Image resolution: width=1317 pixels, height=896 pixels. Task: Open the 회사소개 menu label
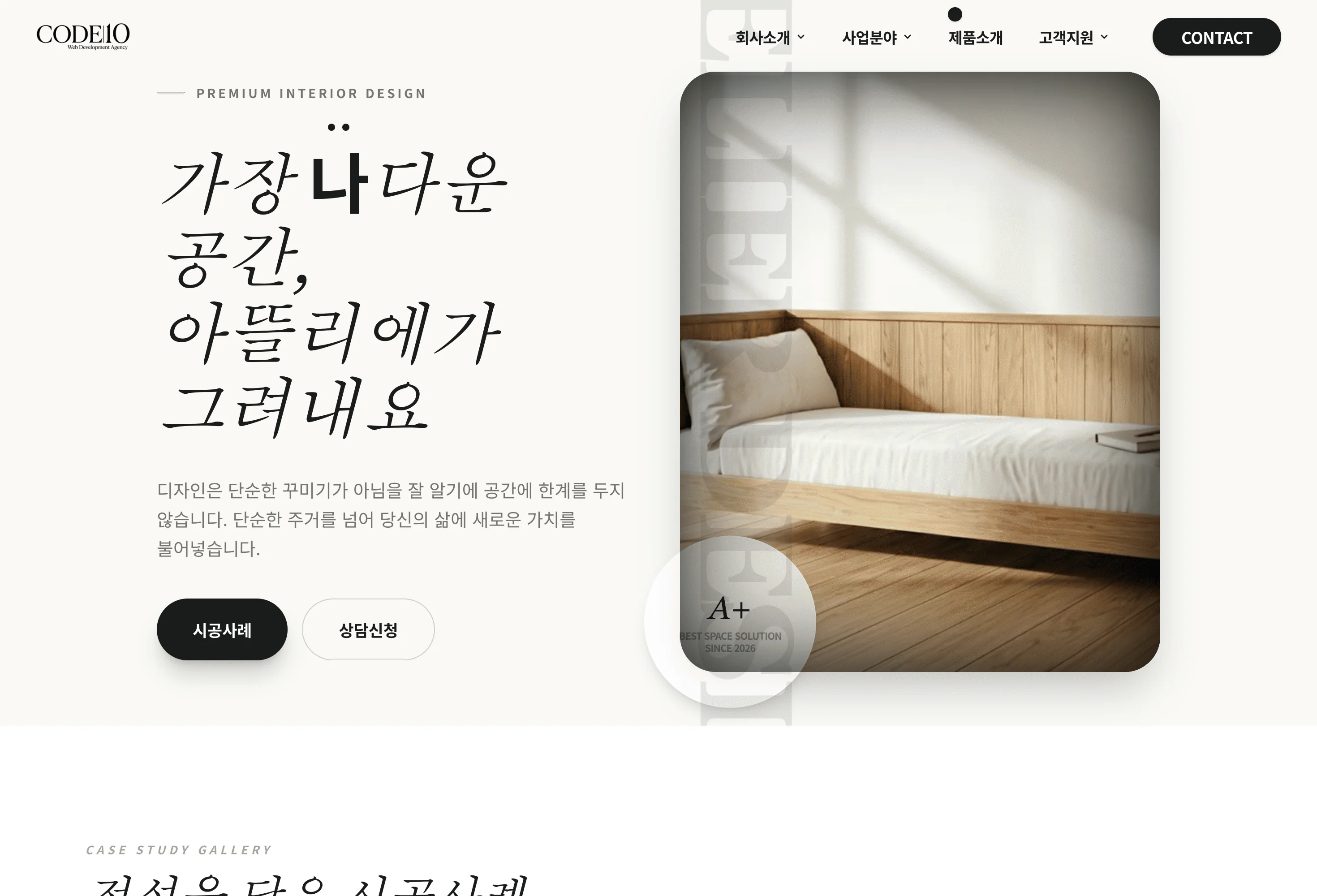tap(762, 37)
